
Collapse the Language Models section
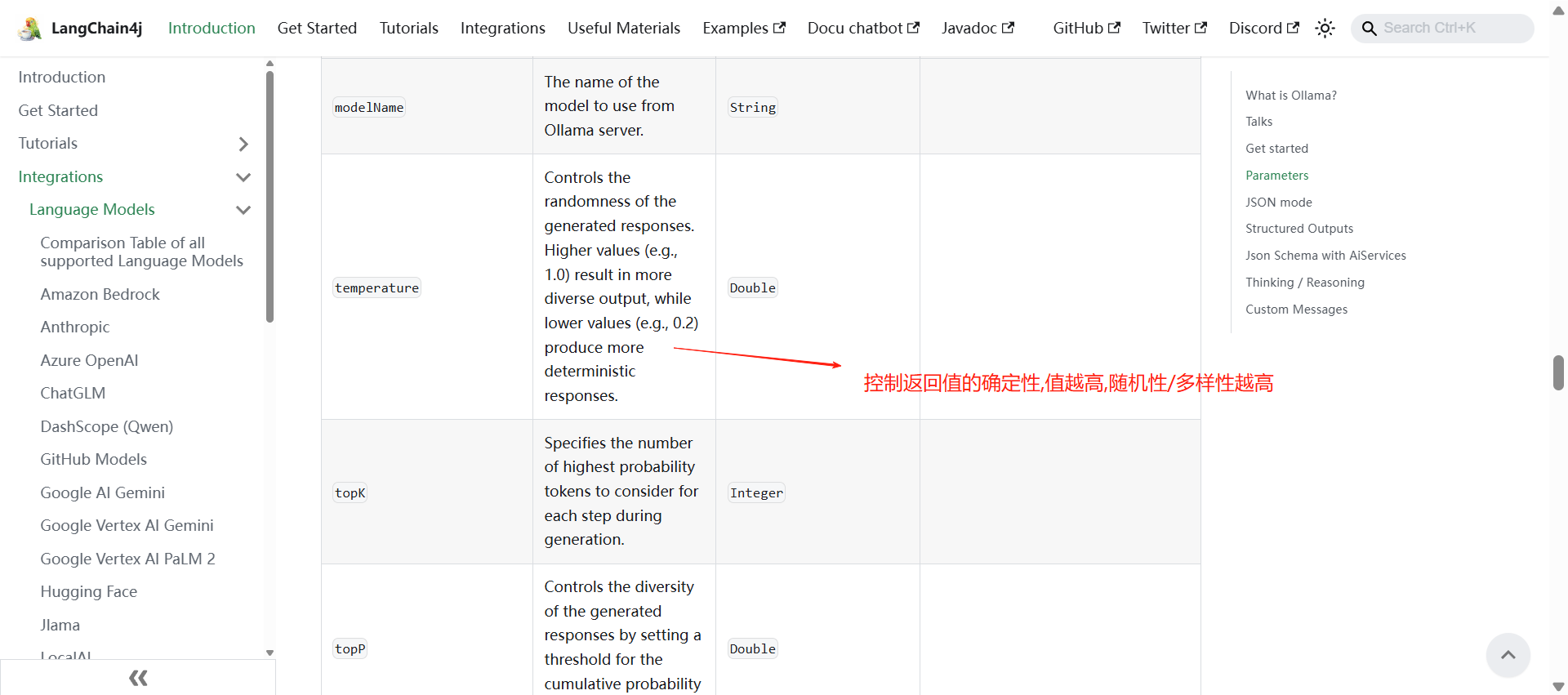pyautogui.click(x=243, y=210)
